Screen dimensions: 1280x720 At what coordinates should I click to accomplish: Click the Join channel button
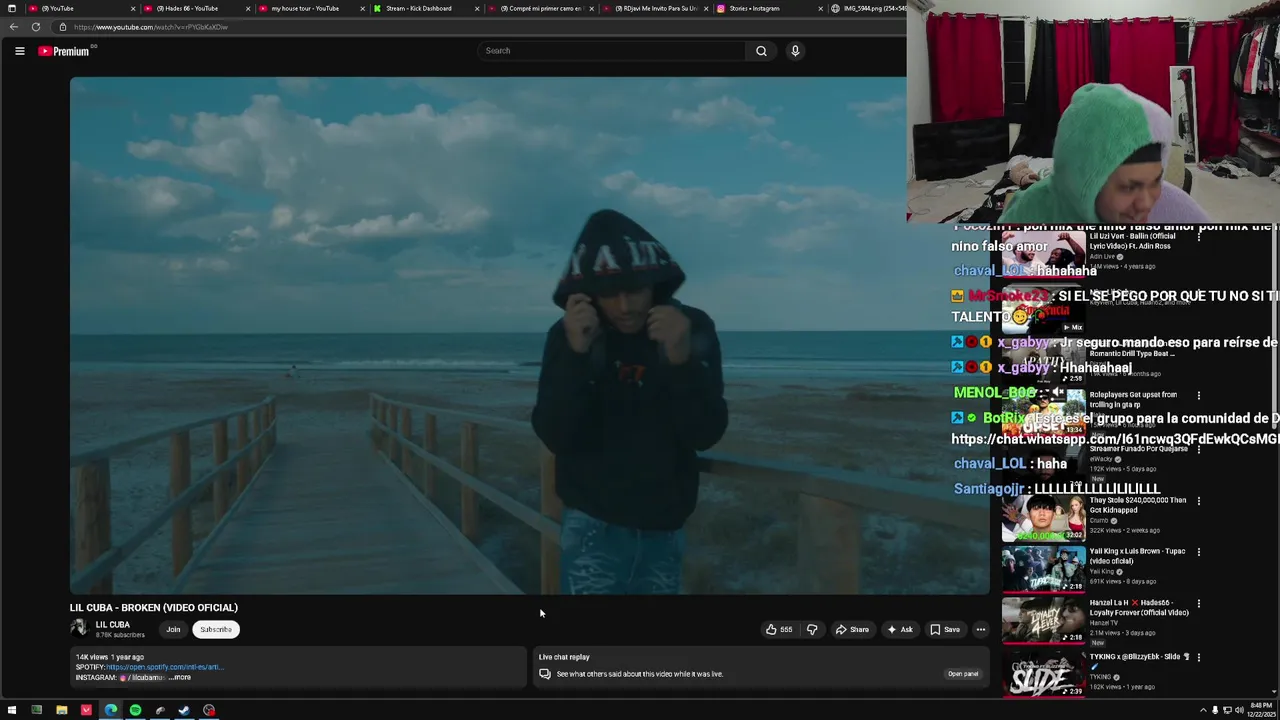click(x=173, y=630)
